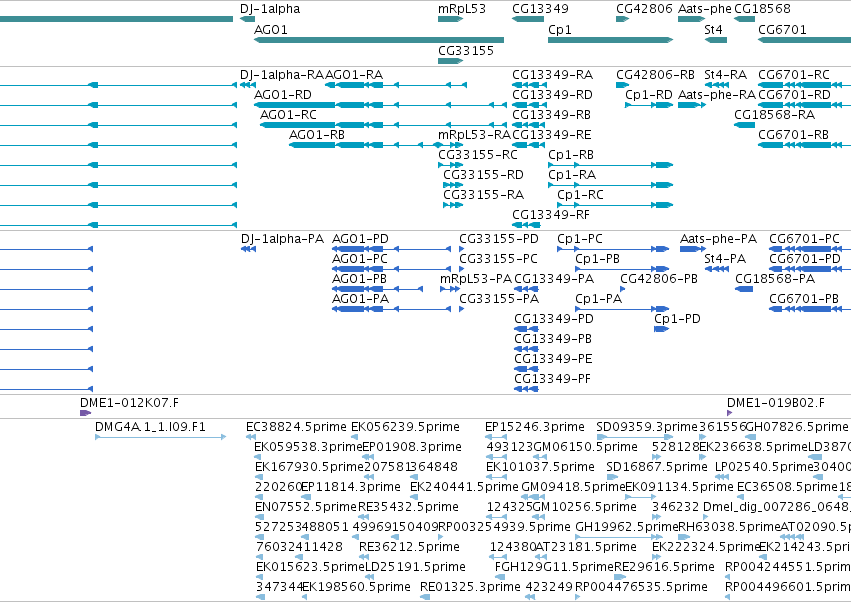This screenshot has height=602, width=851.
Task: Select protein CG33155-PD
Action: (x=499, y=239)
